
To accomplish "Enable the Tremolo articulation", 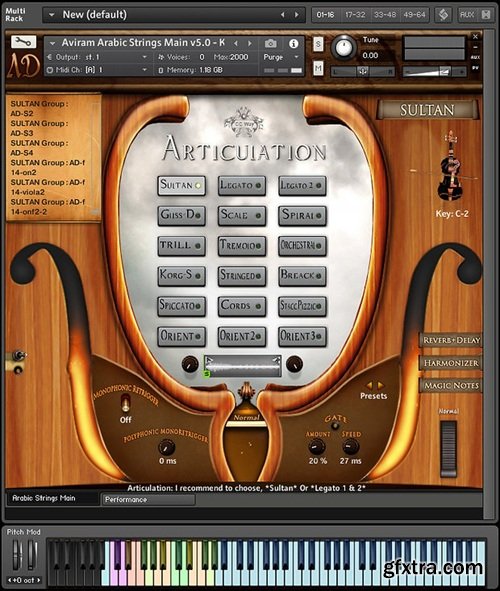I will pyautogui.click(x=242, y=245).
